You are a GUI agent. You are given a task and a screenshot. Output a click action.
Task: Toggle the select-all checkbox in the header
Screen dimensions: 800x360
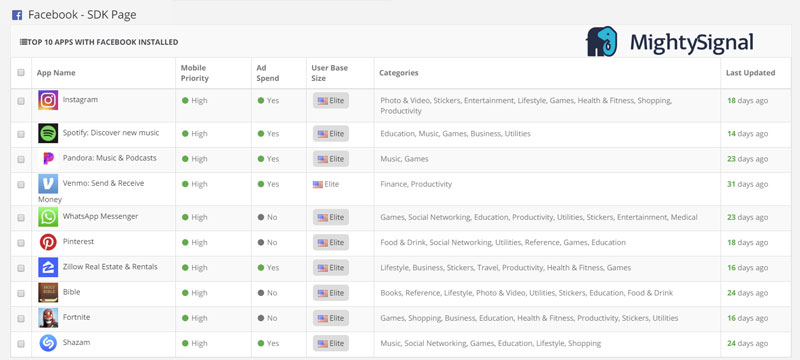(21, 72)
